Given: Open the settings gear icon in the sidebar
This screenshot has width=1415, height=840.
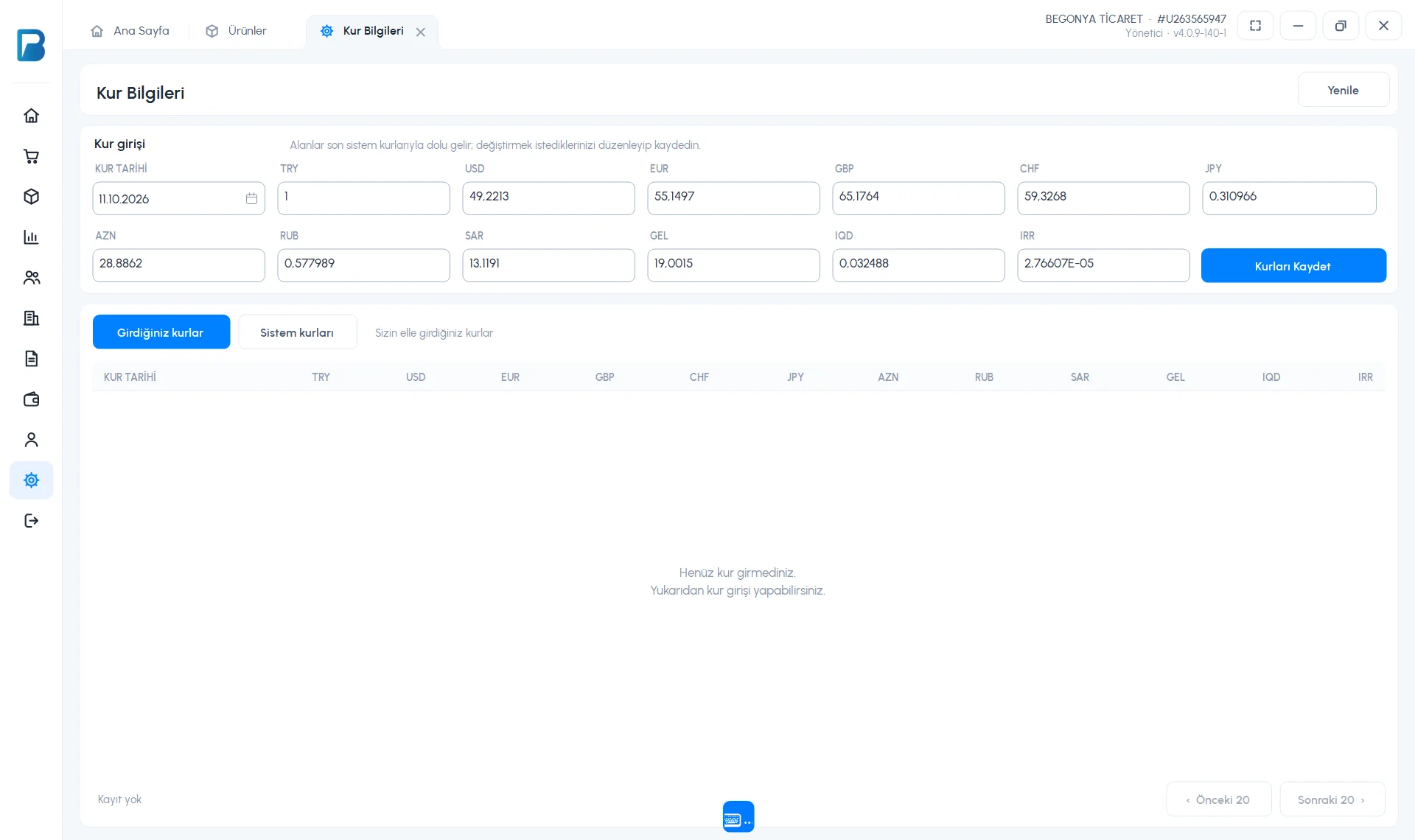Looking at the screenshot, I should point(31,480).
